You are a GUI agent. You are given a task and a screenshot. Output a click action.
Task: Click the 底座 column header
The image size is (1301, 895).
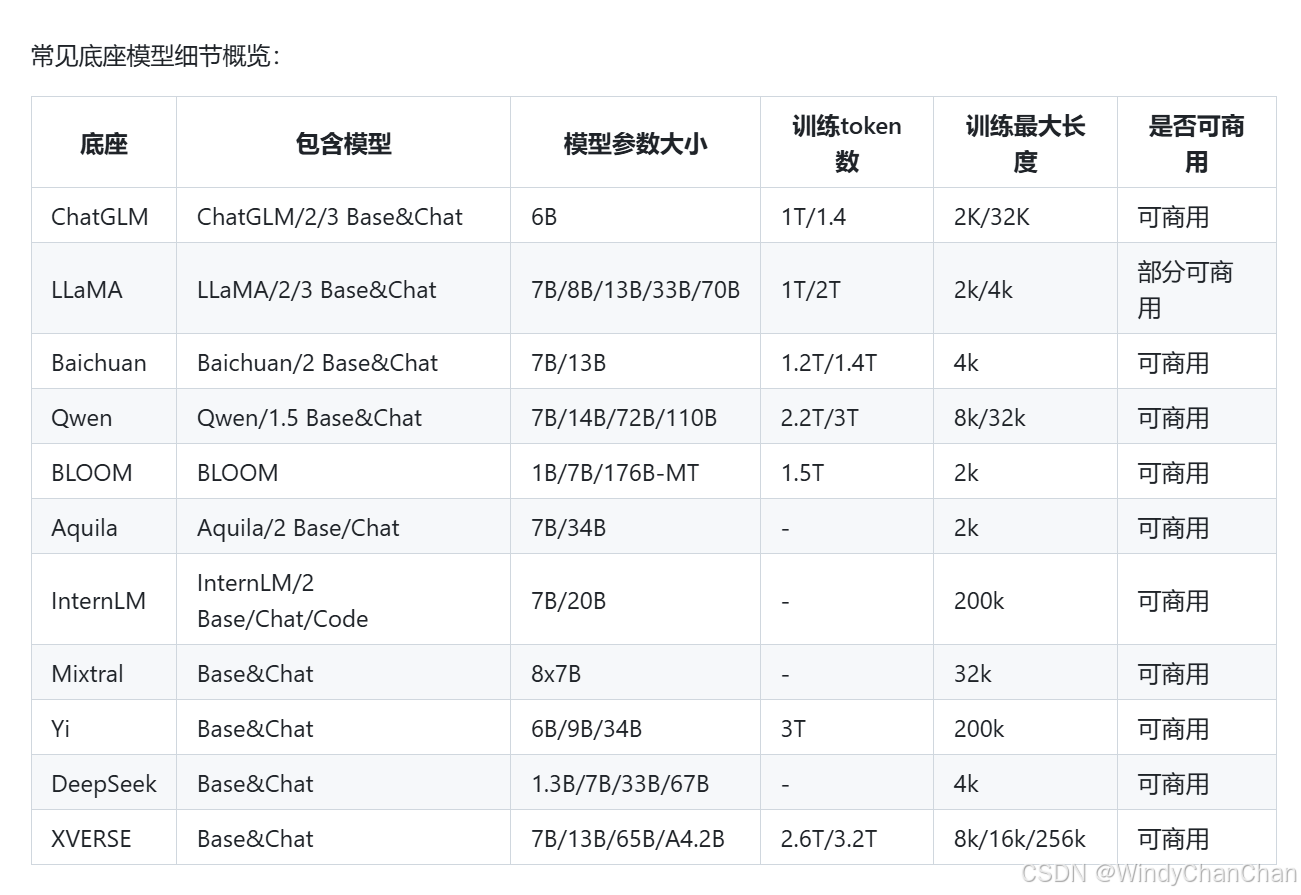pos(104,143)
